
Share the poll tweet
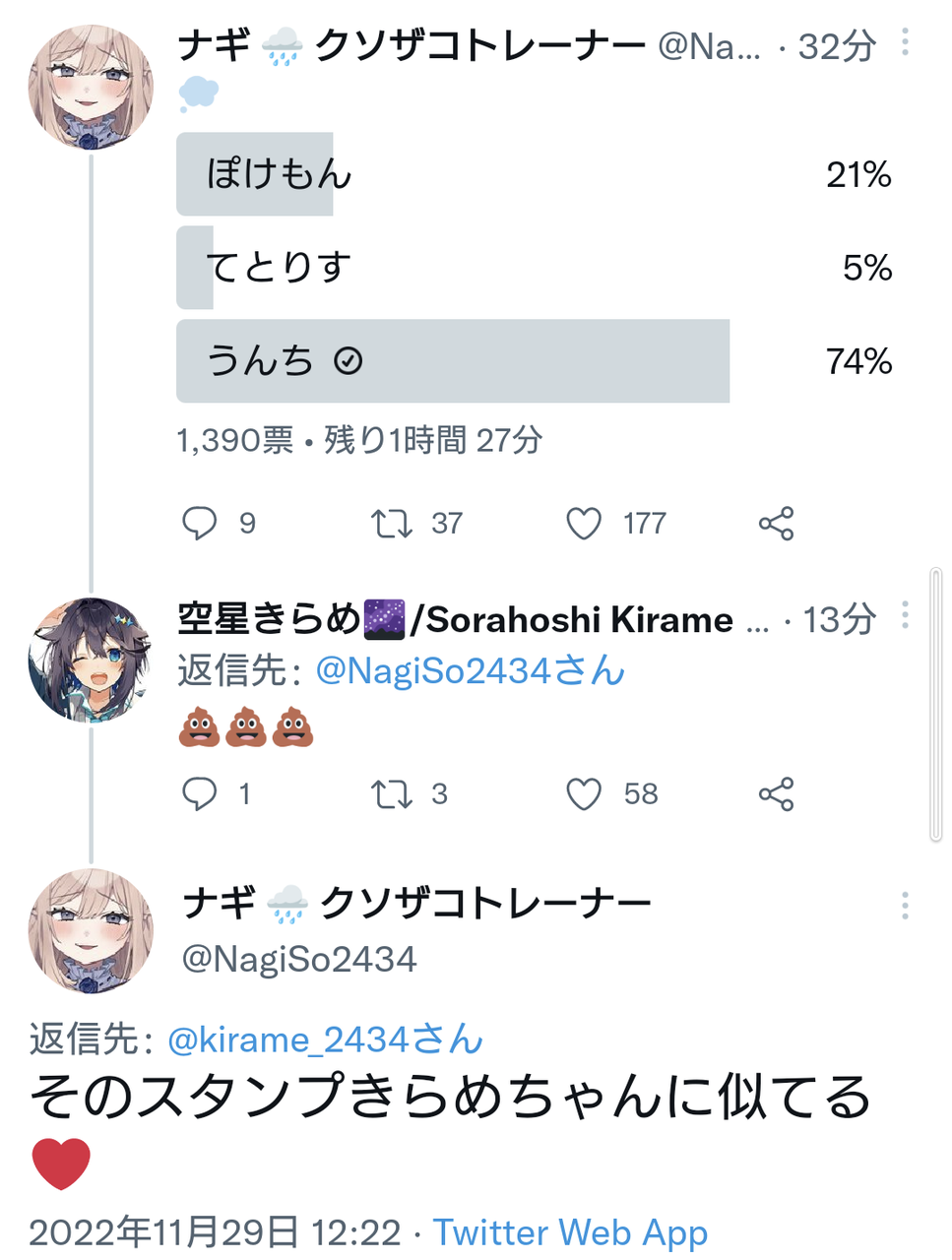(x=776, y=523)
